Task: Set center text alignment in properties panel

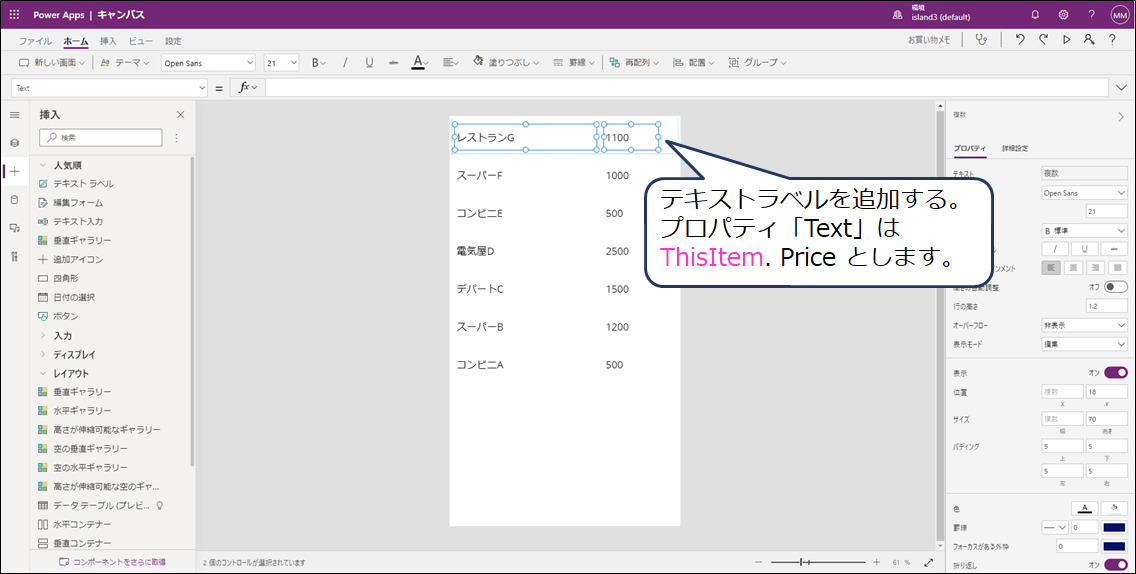Action: point(1073,268)
